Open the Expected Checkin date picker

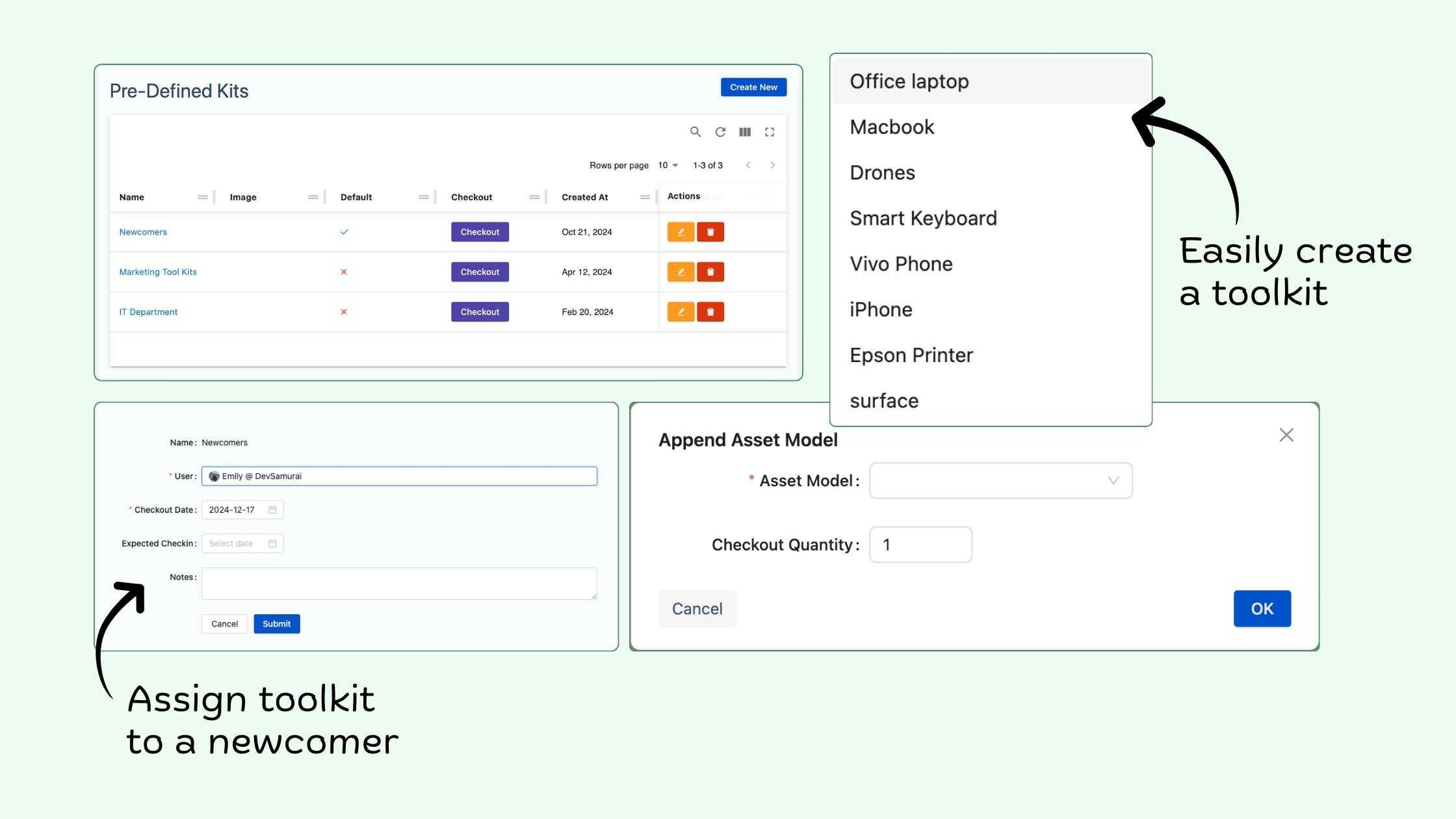click(x=242, y=543)
